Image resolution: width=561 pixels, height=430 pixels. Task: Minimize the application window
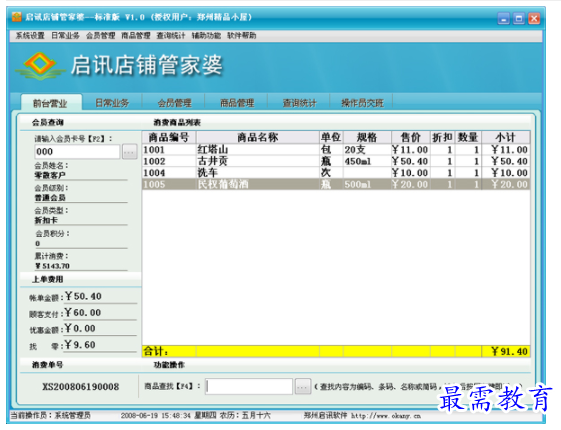[x=503, y=18]
